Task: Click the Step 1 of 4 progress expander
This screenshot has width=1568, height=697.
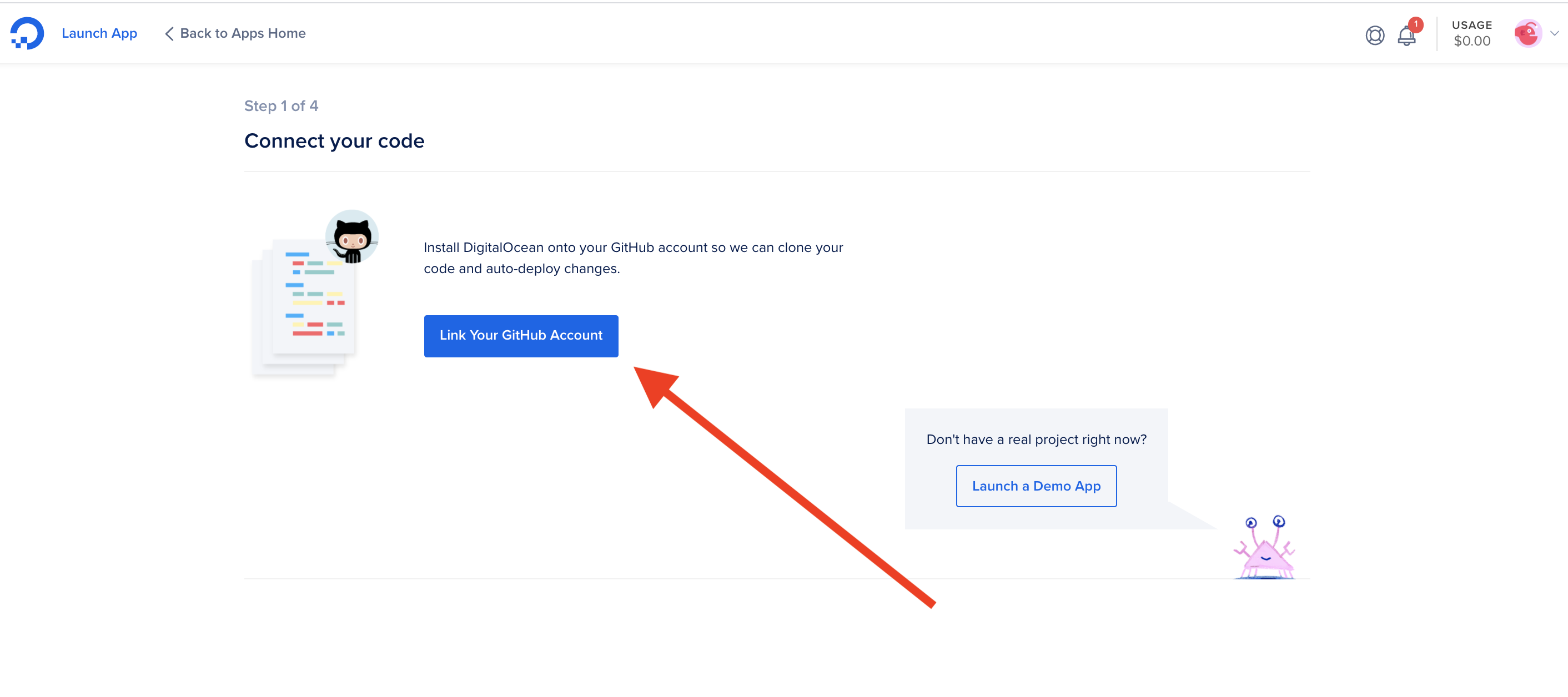Action: coord(282,105)
